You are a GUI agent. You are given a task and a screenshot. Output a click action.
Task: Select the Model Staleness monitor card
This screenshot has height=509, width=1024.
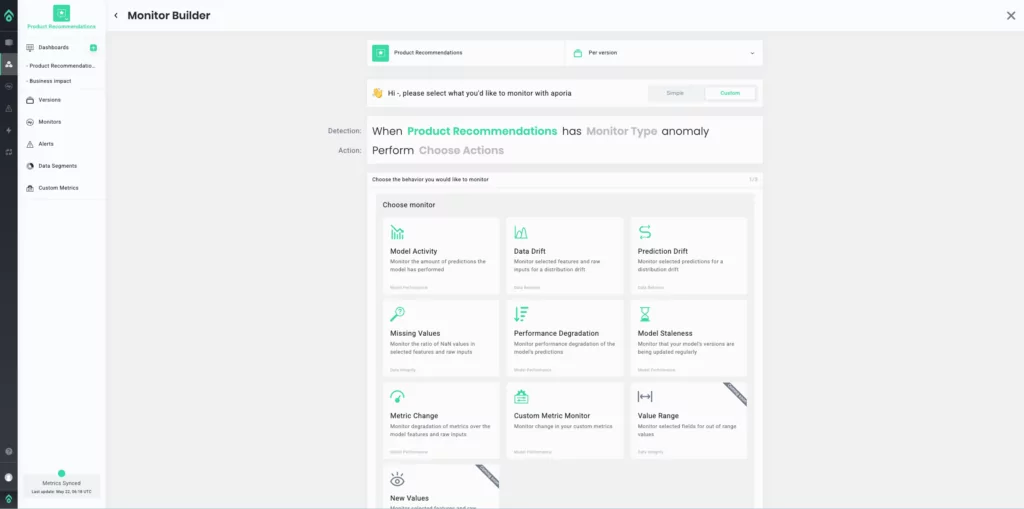pyautogui.click(x=688, y=338)
